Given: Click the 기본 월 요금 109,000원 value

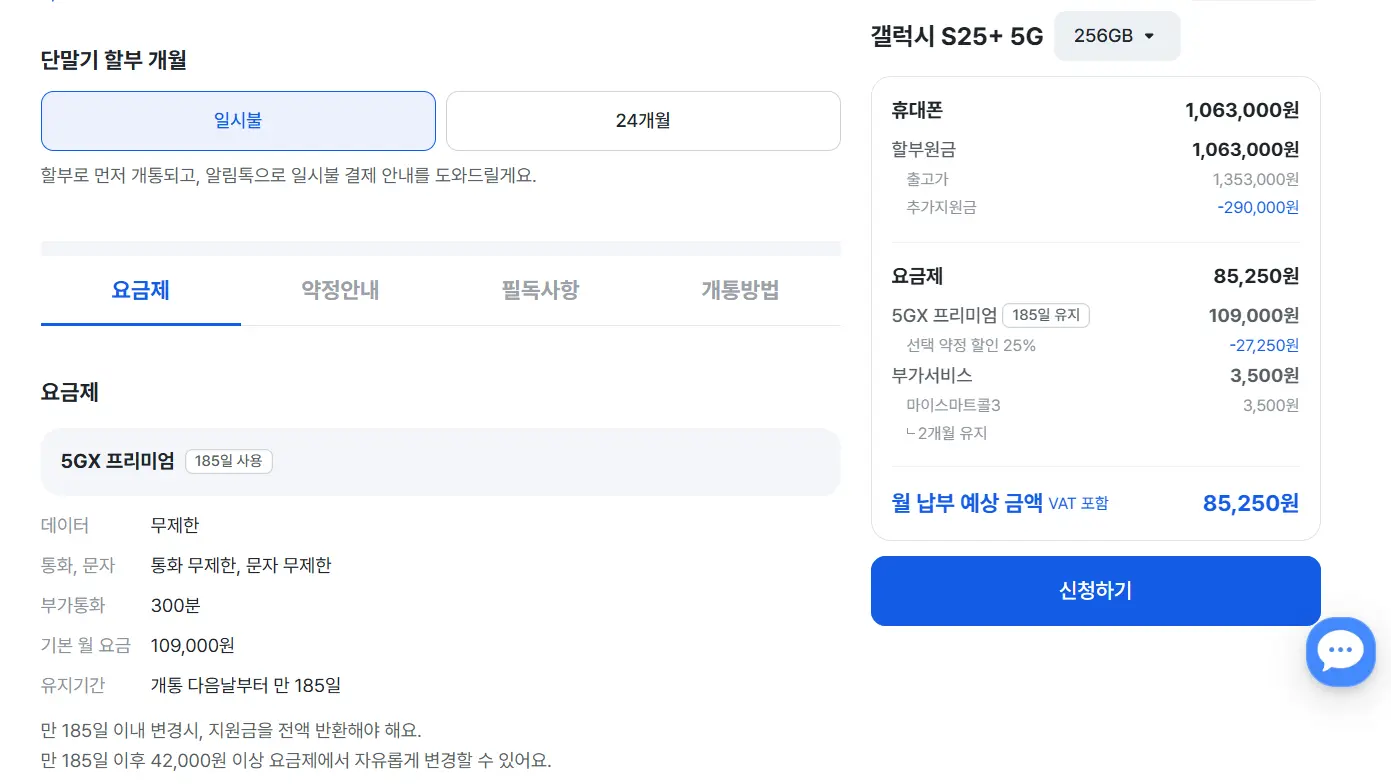Looking at the screenshot, I should 193,646.
